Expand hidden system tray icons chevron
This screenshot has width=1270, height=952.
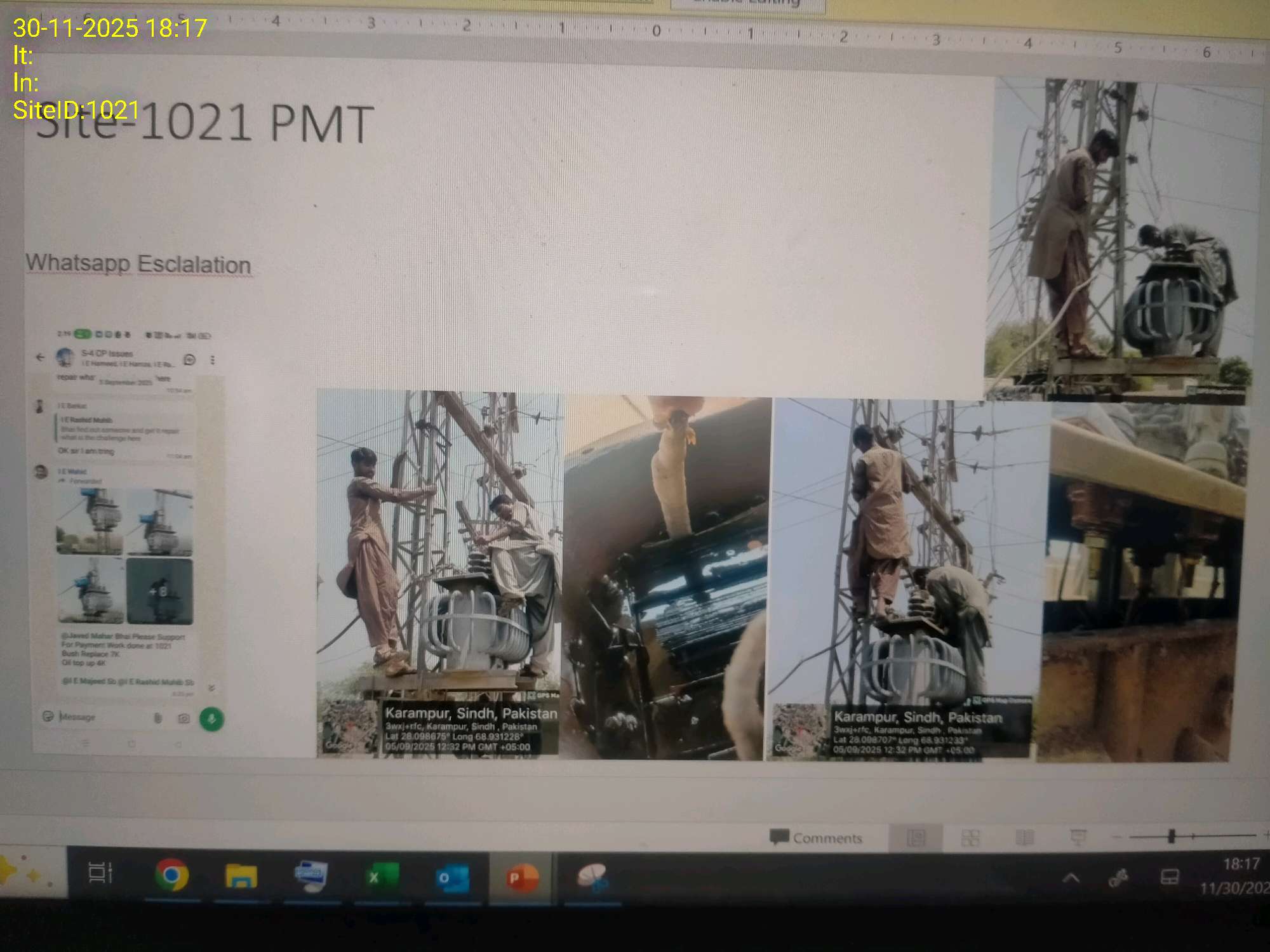(x=1071, y=878)
